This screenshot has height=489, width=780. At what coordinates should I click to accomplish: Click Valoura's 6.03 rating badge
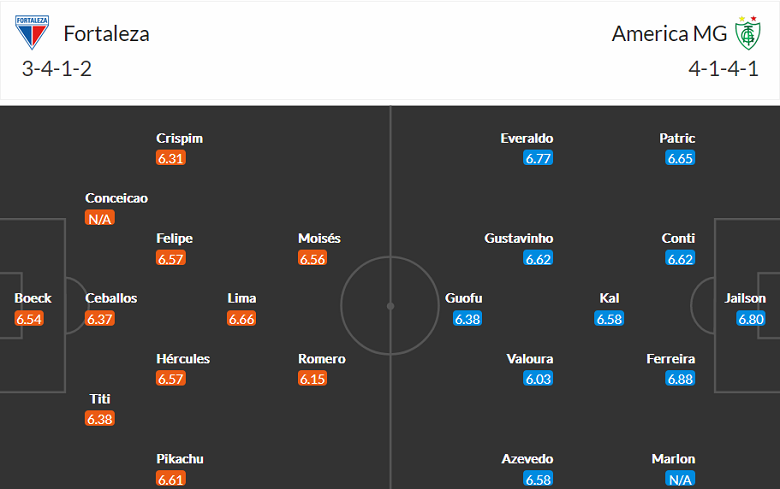click(x=538, y=379)
